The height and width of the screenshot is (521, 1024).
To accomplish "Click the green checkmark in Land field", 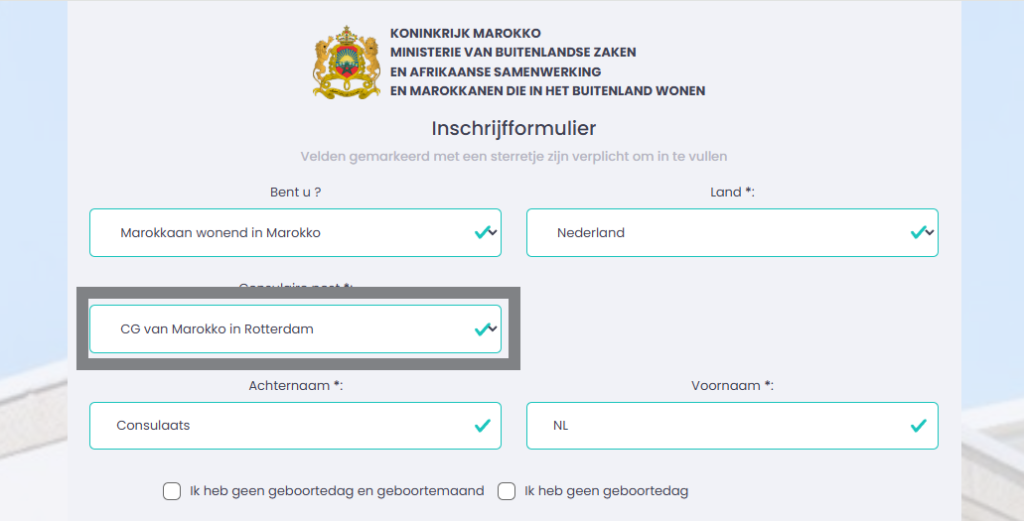I will (918, 232).
